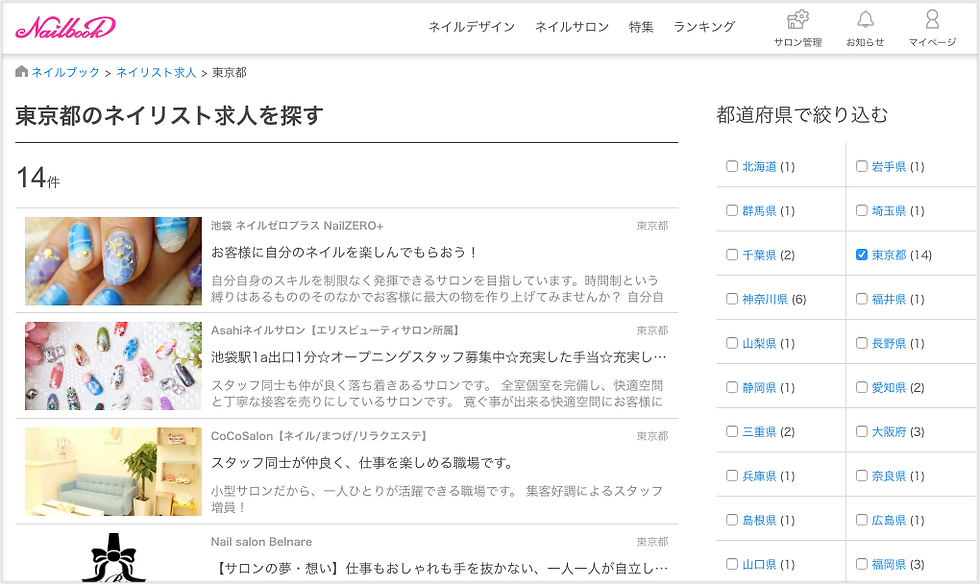Check the 奈良県 checkbox
Screen dimensions: 980x584
point(861,475)
